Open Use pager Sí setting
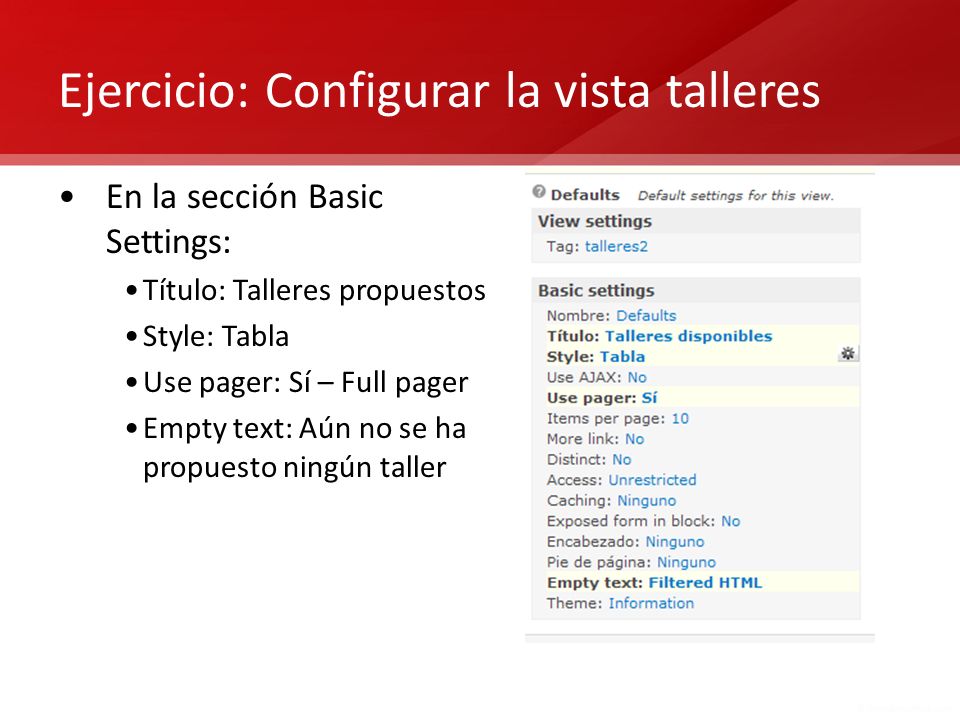The image size is (960, 720). (x=649, y=397)
